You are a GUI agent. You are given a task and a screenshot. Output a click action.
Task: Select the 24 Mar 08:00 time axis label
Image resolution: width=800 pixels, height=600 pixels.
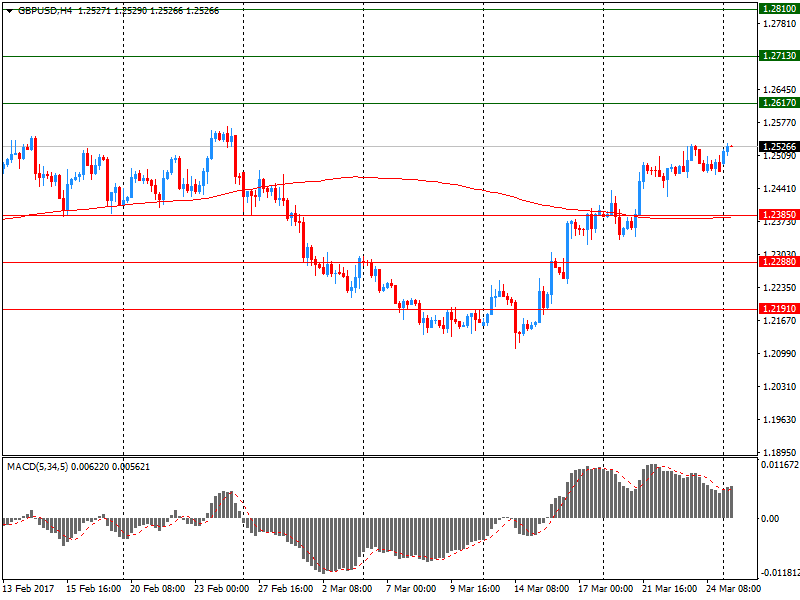coord(733,588)
